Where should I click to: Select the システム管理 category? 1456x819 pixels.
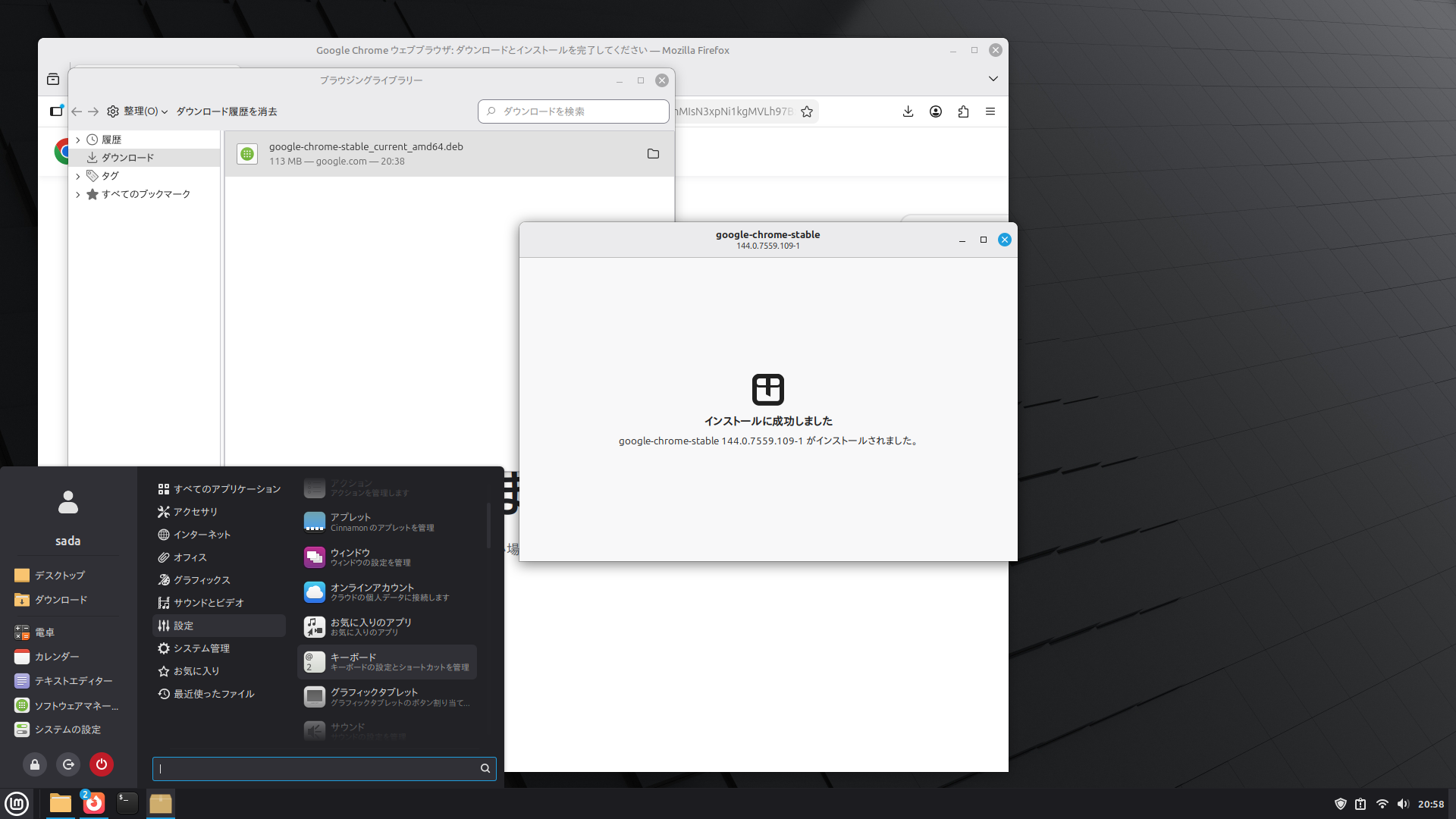tap(201, 648)
